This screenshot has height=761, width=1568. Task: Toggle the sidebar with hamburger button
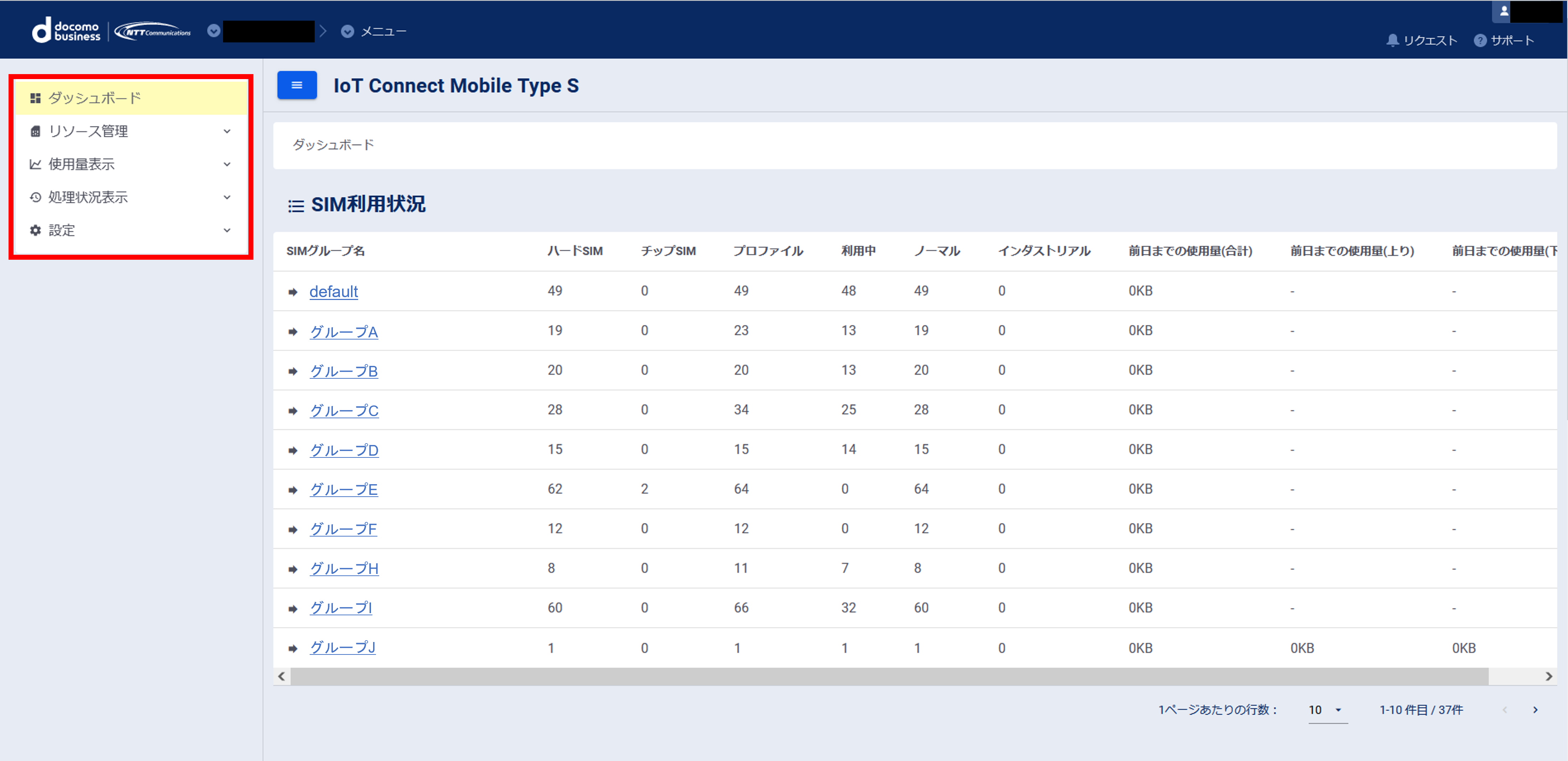tap(297, 85)
